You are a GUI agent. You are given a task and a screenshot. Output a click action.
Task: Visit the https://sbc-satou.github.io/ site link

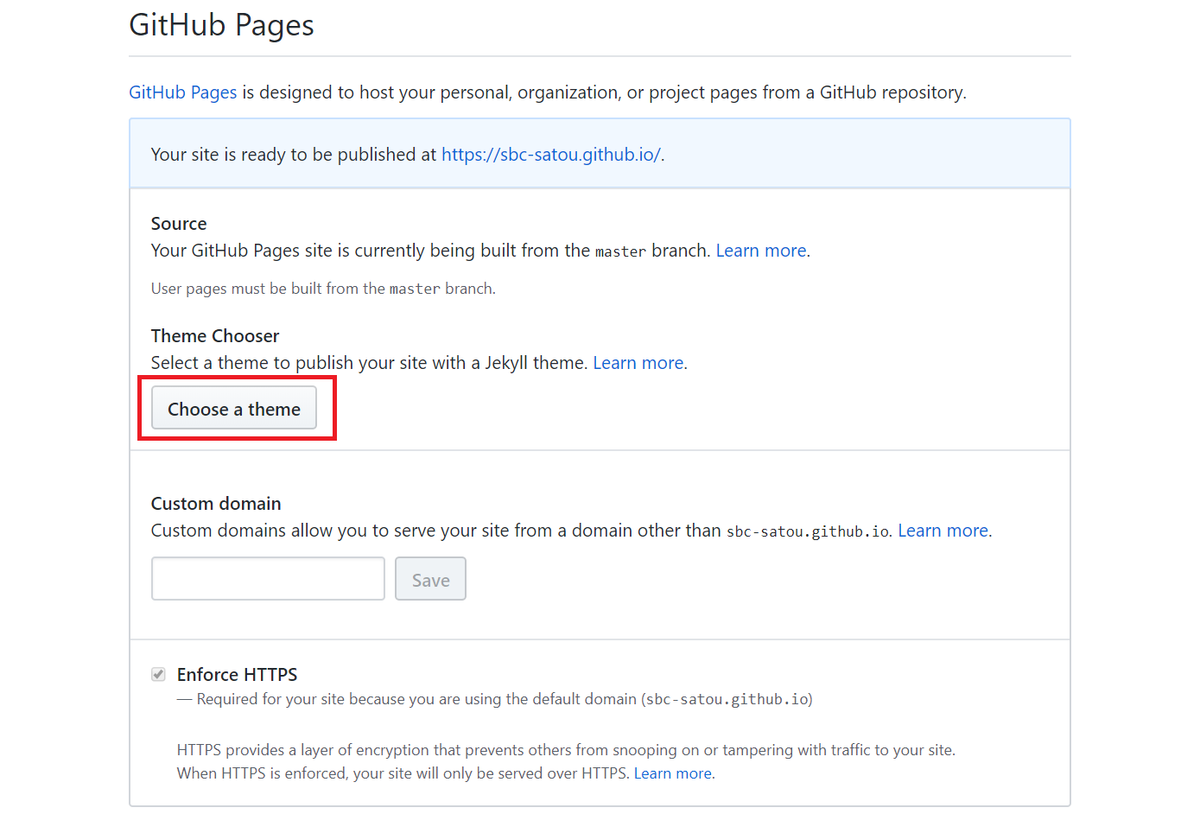[x=551, y=154]
